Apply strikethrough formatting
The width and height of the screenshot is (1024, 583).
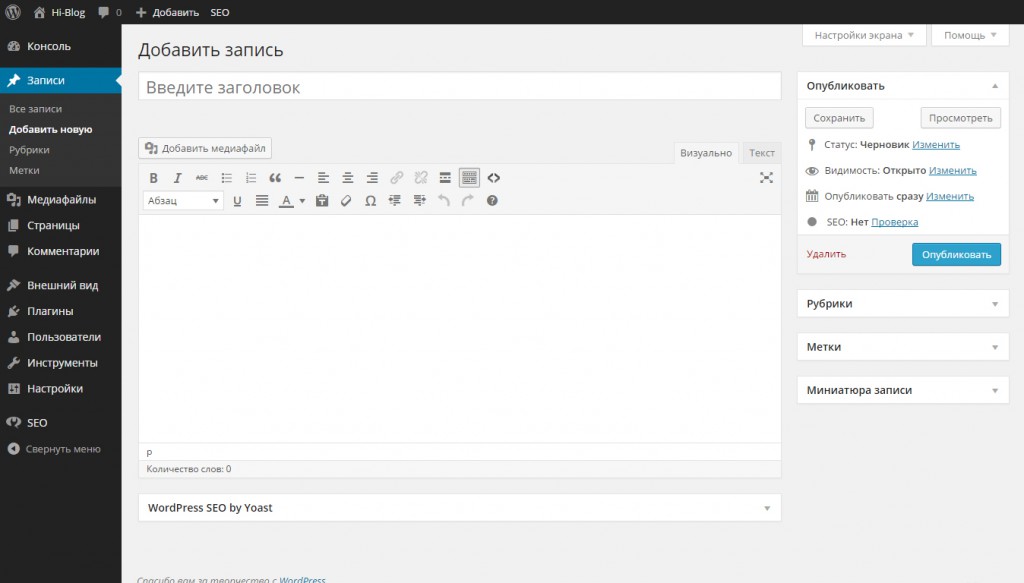(x=202, y=178)
